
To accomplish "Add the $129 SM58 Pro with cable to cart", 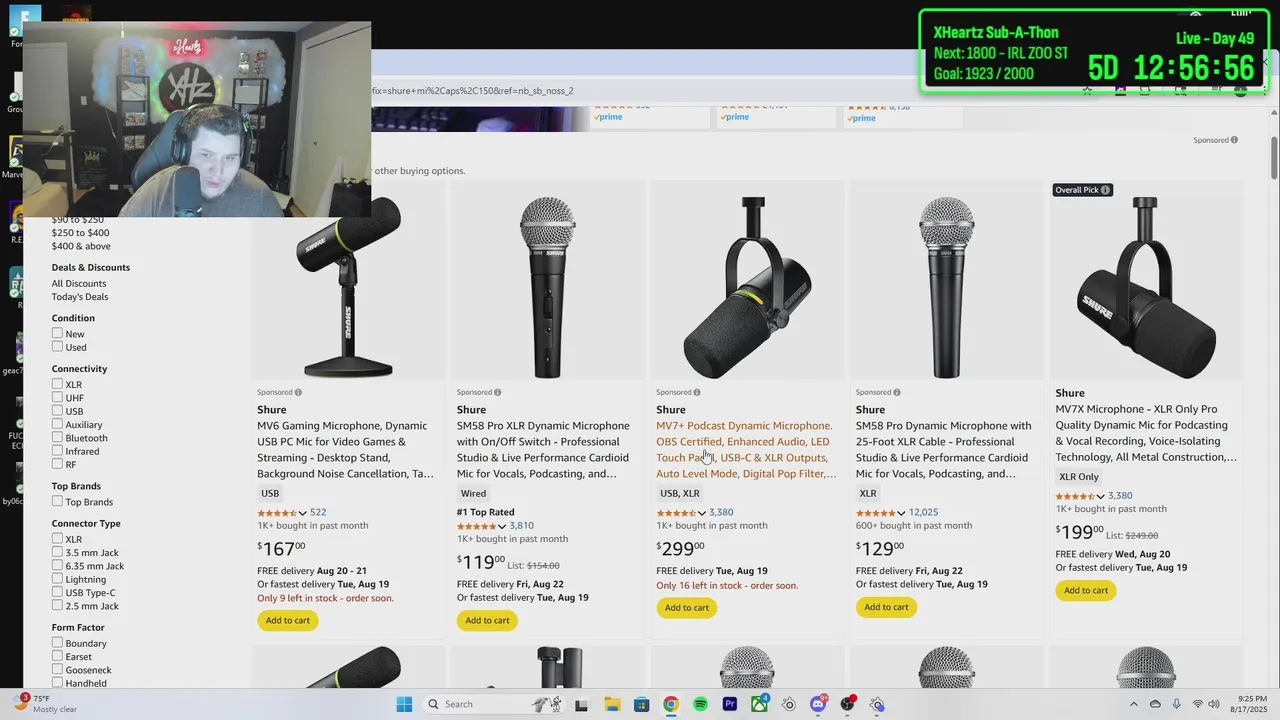I will click(x=886, y=607).
